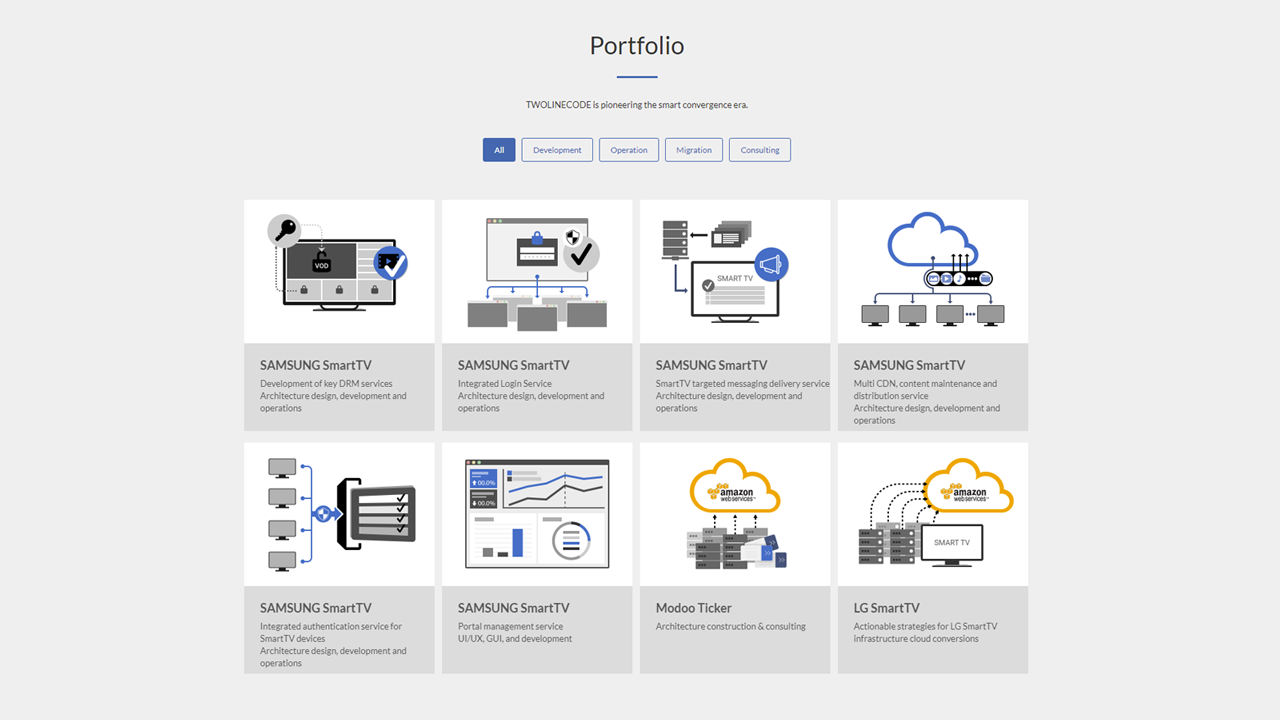1280x720 pixels.
Task: Select the All filter tab
Action: pyautogui.click(x=499, y=150)
